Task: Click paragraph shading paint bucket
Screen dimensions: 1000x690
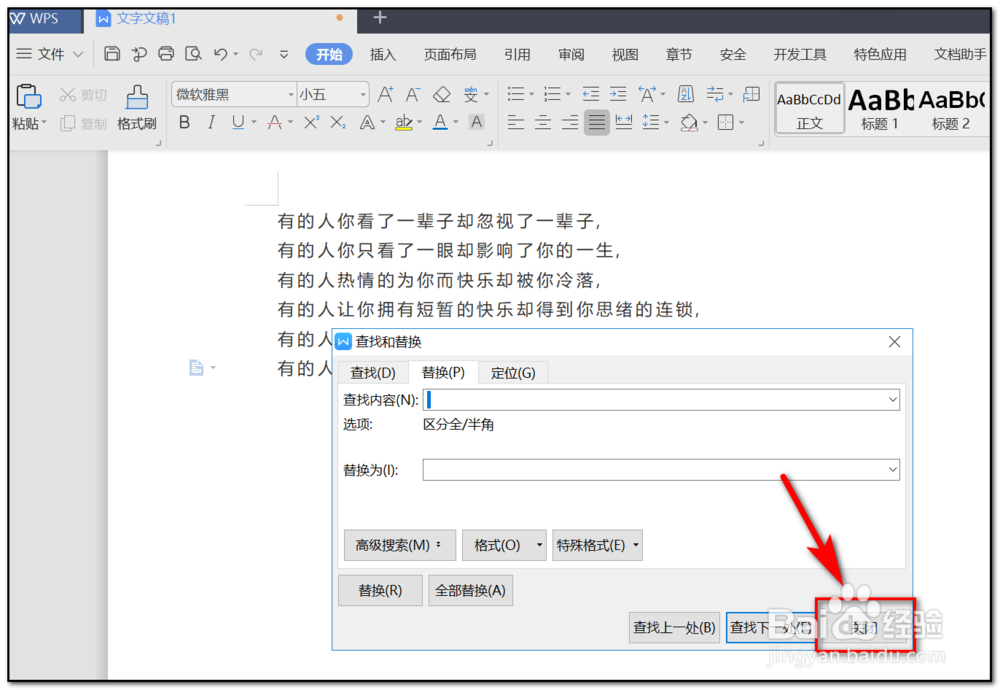Action: click(x=689, y=122)
